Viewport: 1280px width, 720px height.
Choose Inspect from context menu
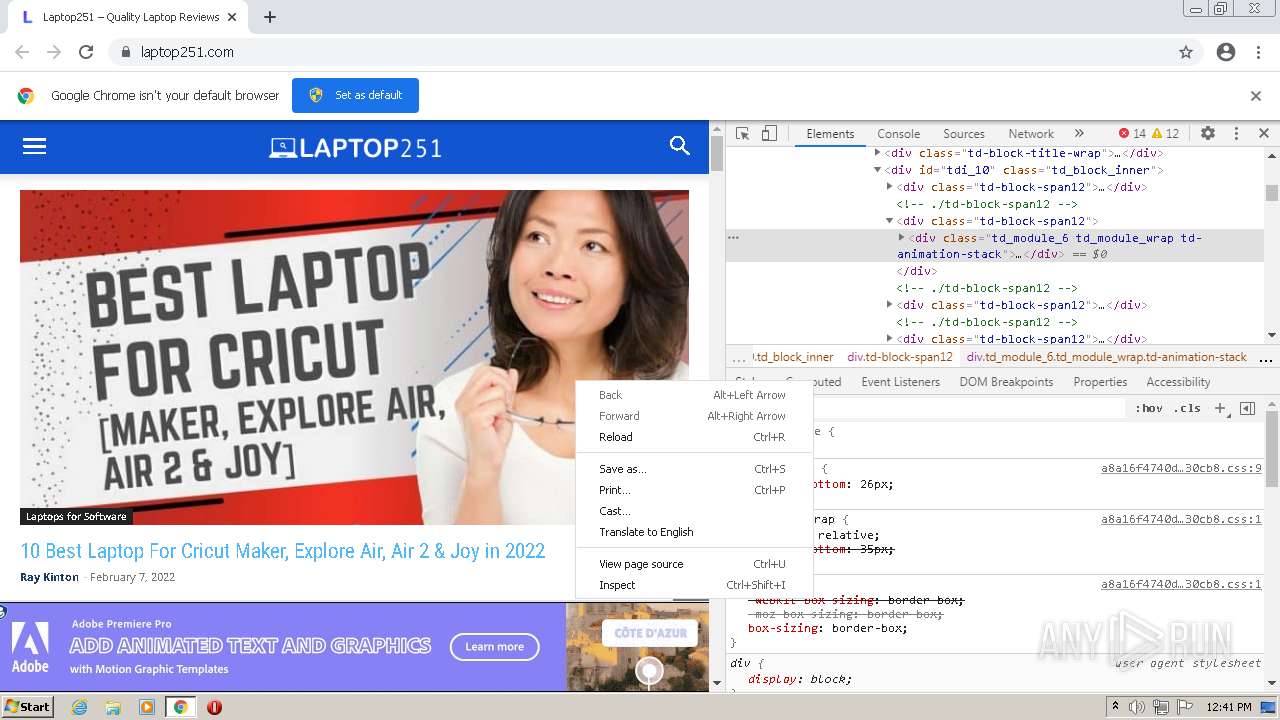click(695, 585)
